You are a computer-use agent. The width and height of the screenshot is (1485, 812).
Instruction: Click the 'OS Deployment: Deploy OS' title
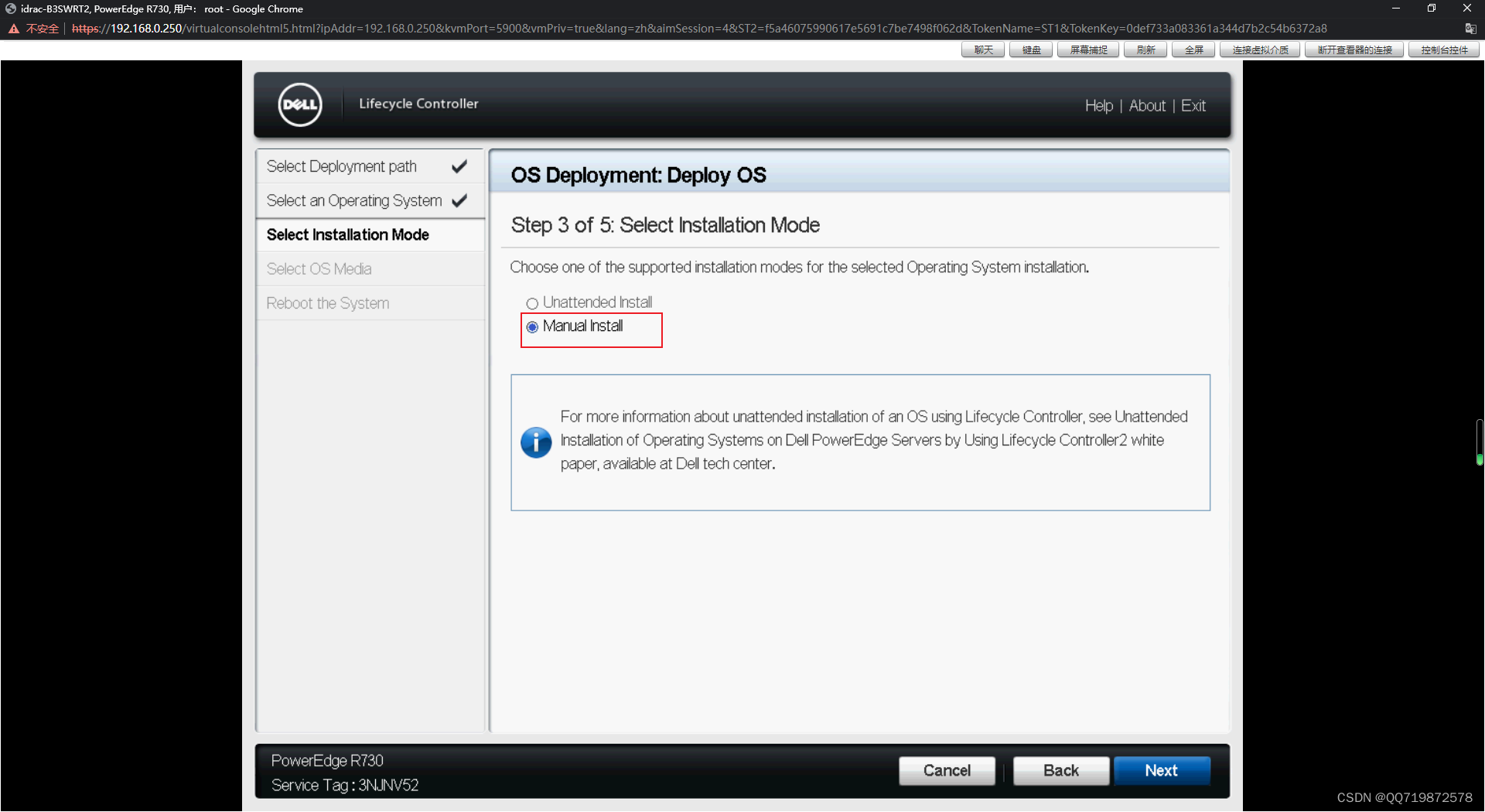click(x=639, y=176)
